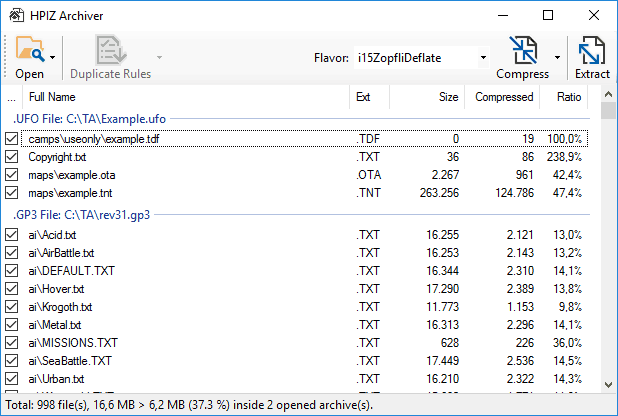
Task: Click the scrollbar down arrow
Action: point(609,385)
